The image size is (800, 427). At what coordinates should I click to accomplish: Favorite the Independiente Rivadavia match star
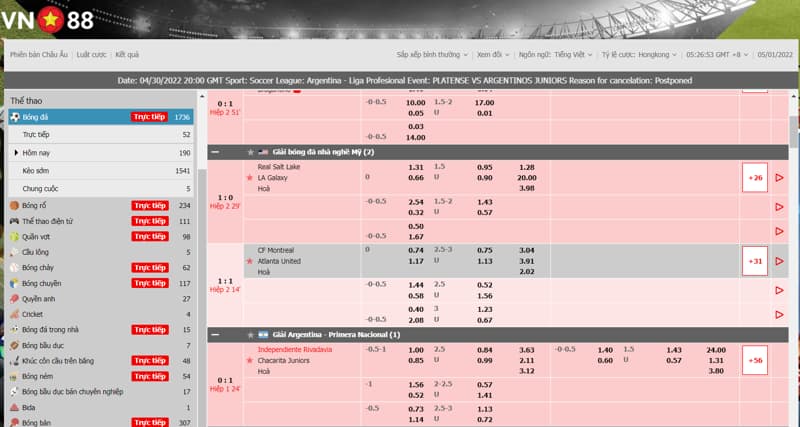click(249, 361)
